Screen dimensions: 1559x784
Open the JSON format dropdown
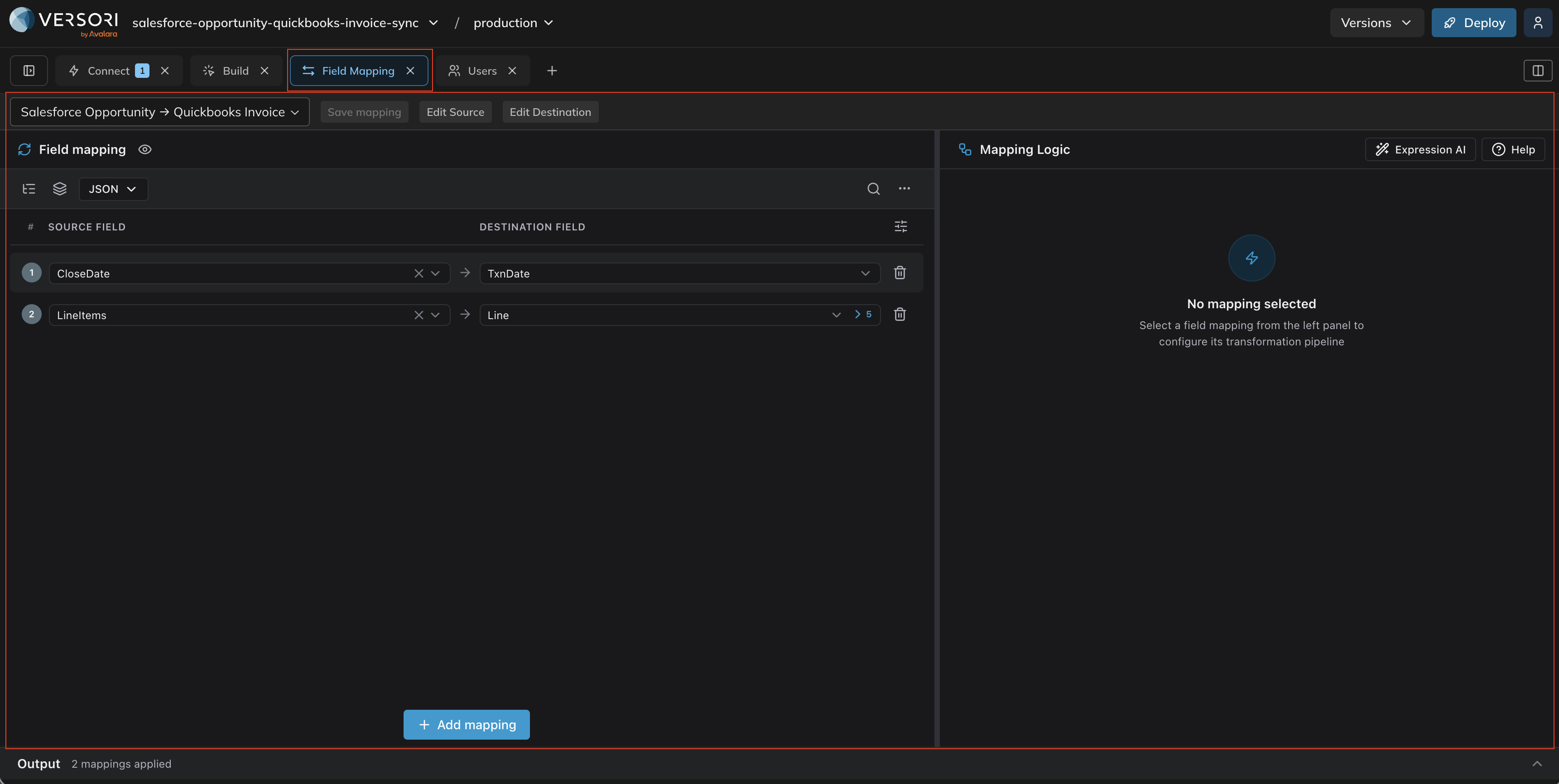pos(113,189)
